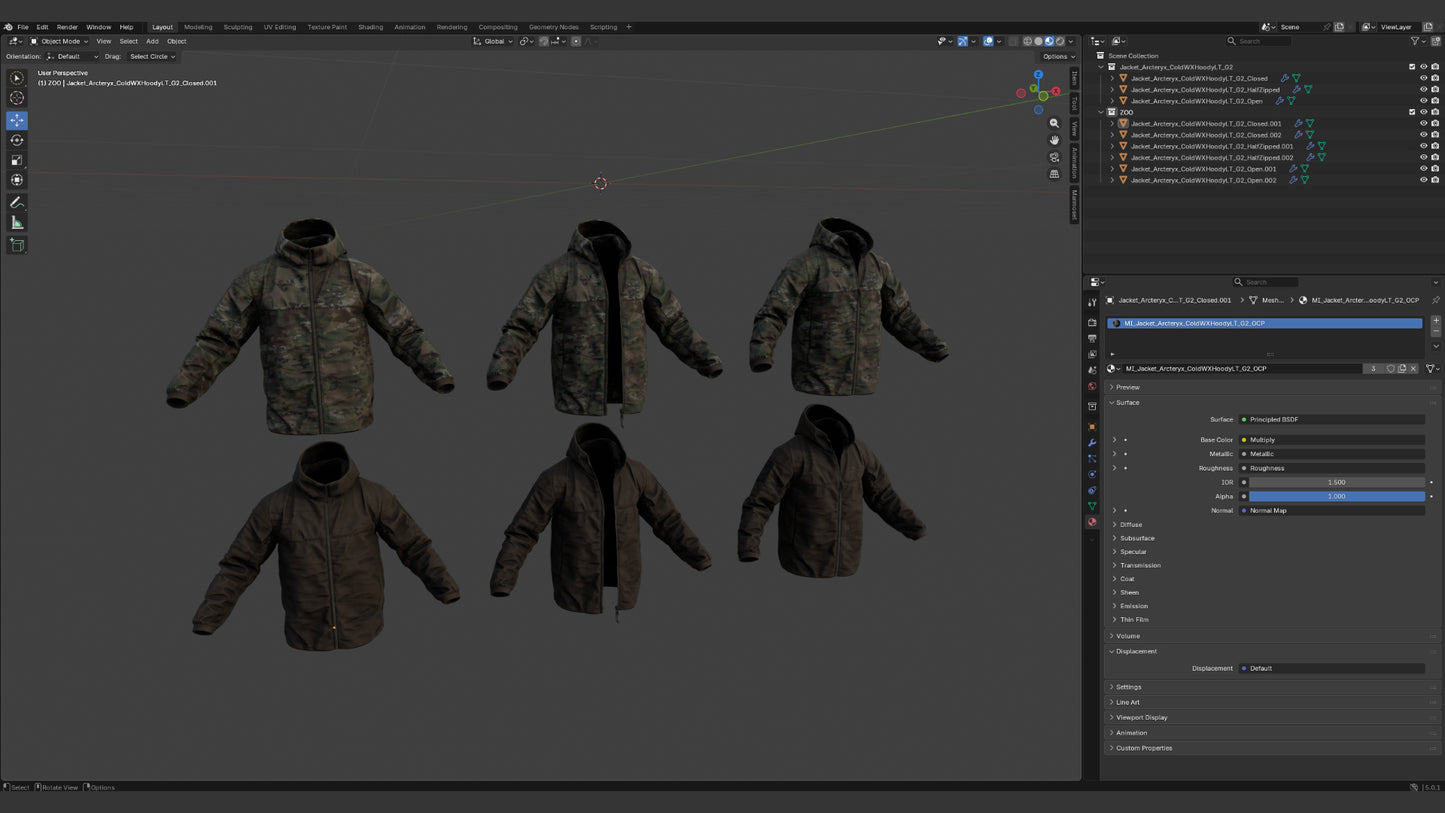Select the Cursor tool

[x=17, y=98]
